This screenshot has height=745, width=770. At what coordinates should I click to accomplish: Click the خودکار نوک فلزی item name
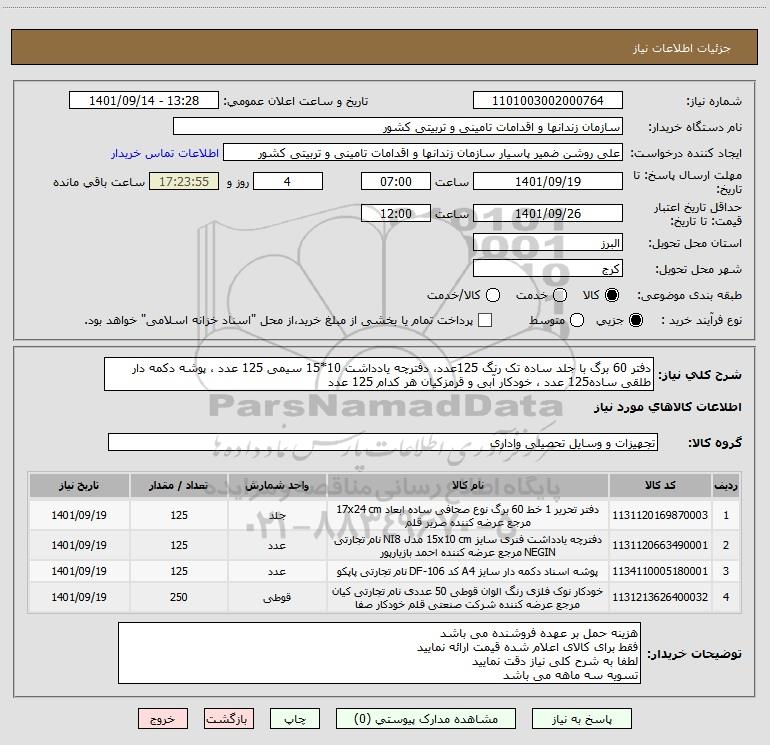click(468, 598)
